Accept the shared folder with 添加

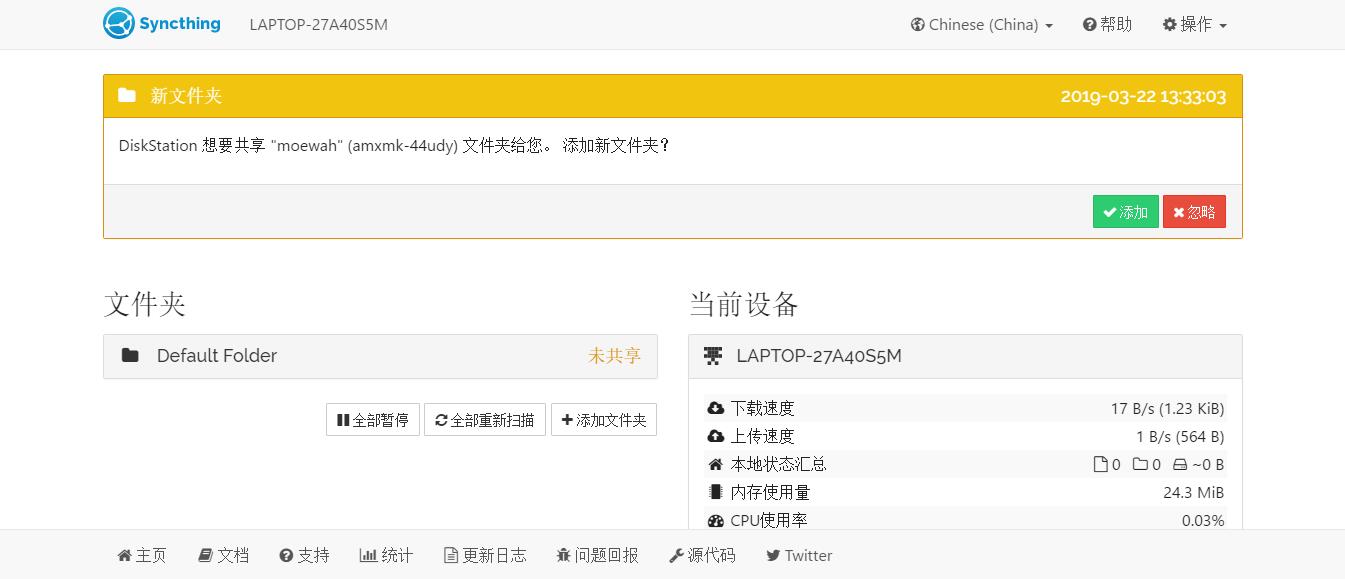click(x=1125, y=212)
